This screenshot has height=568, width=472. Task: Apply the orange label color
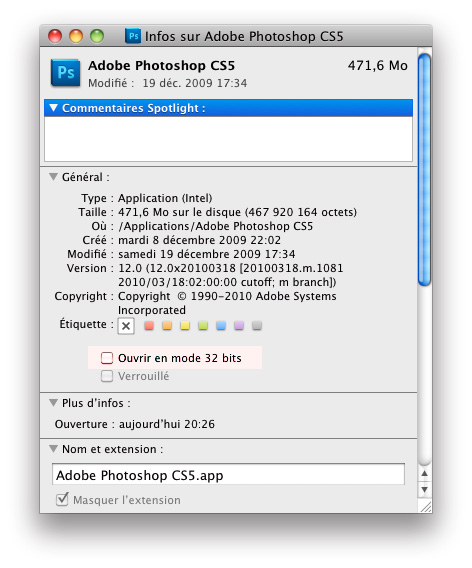click(x=167, y=326)
